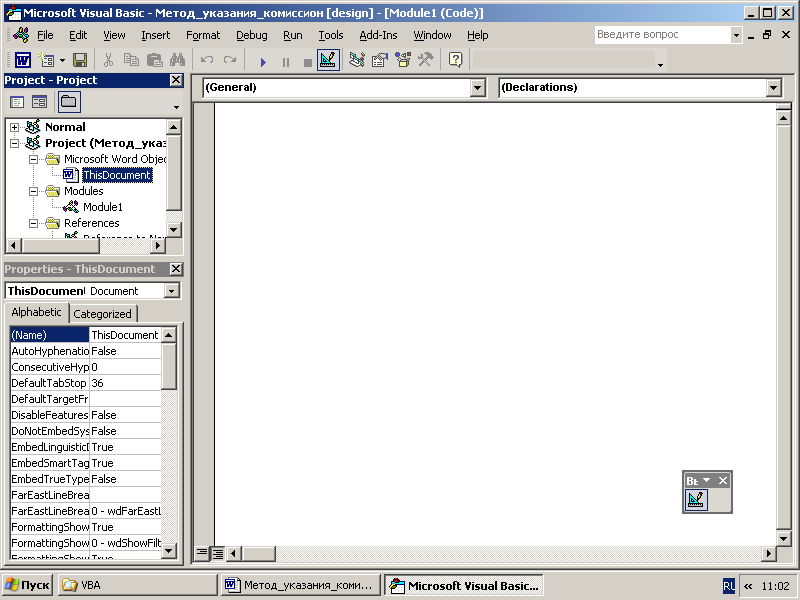Open the Properties Window toolbar icon
Screen dimensions: 800x600
click(x=380, y=60)
